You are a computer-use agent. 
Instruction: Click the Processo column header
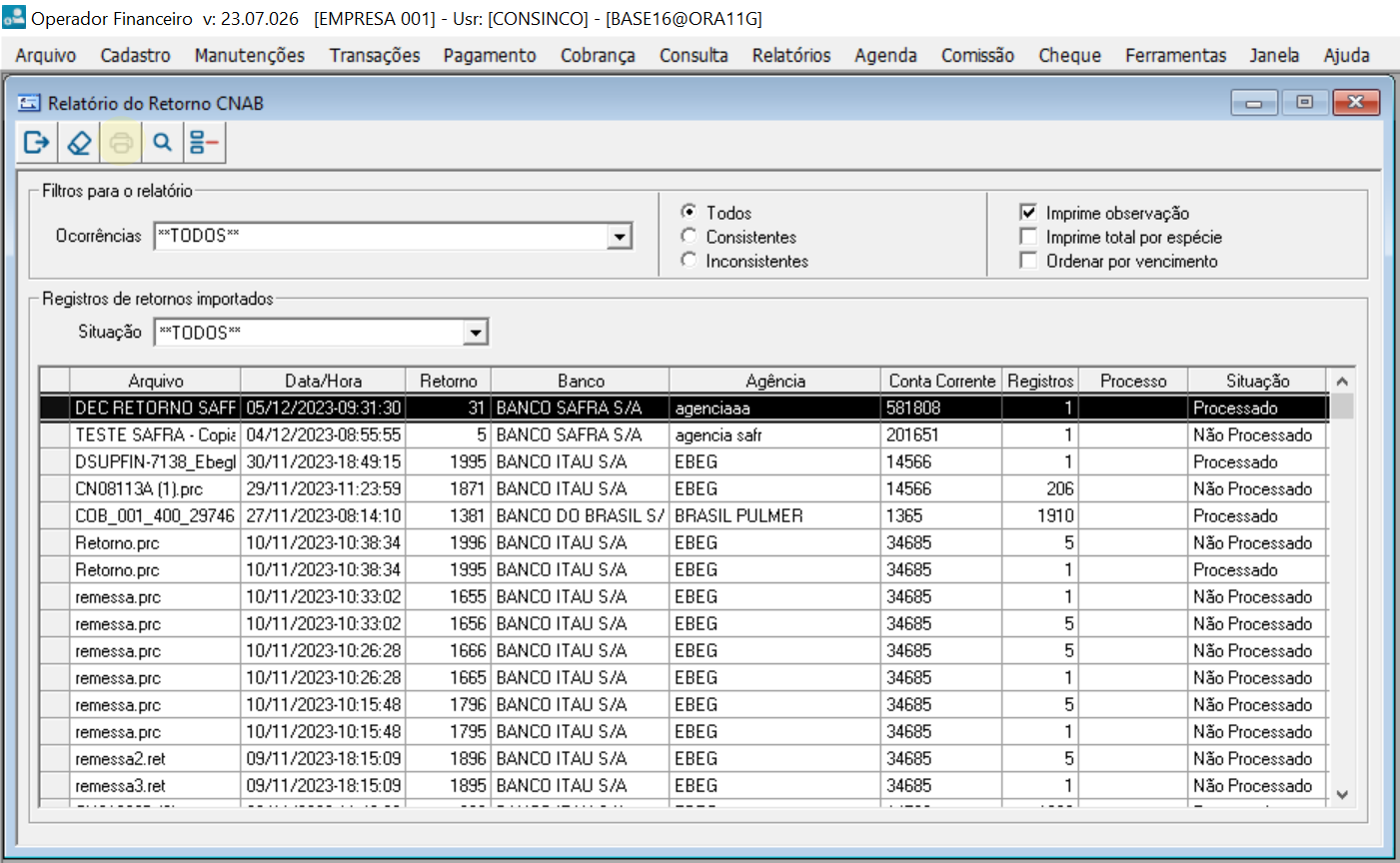[x=1133, y=381]
